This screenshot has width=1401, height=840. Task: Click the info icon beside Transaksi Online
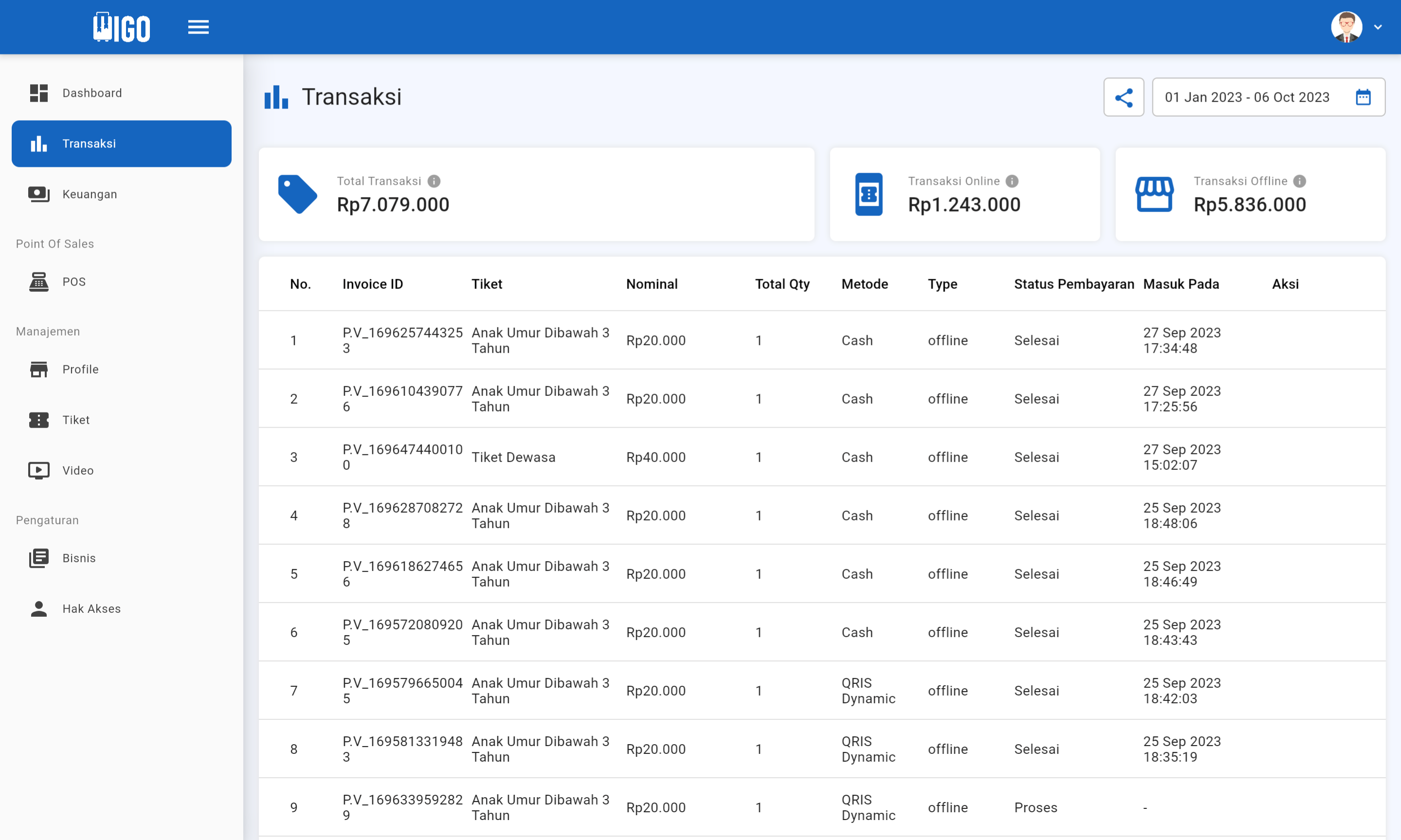1012,180
